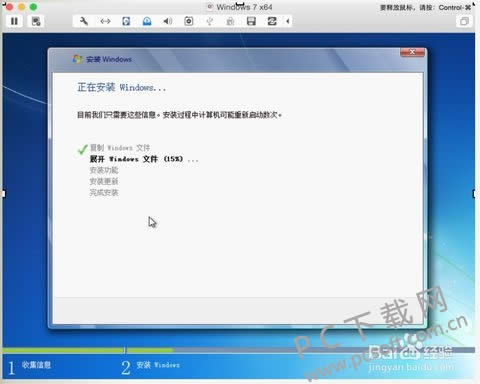Click the snapshot icon beside the pause button
The height and width of the screenshot is (384, 480).
point(36,21)
